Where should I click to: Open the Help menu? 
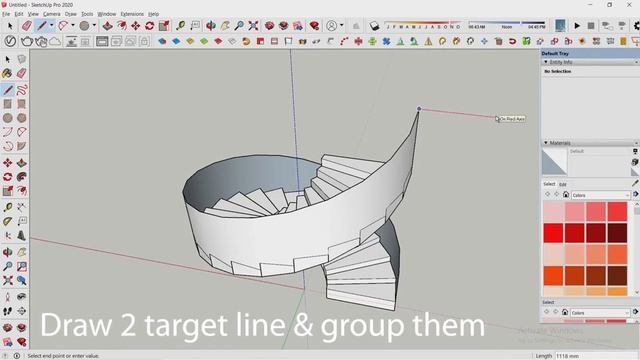(x=153, y=14)
